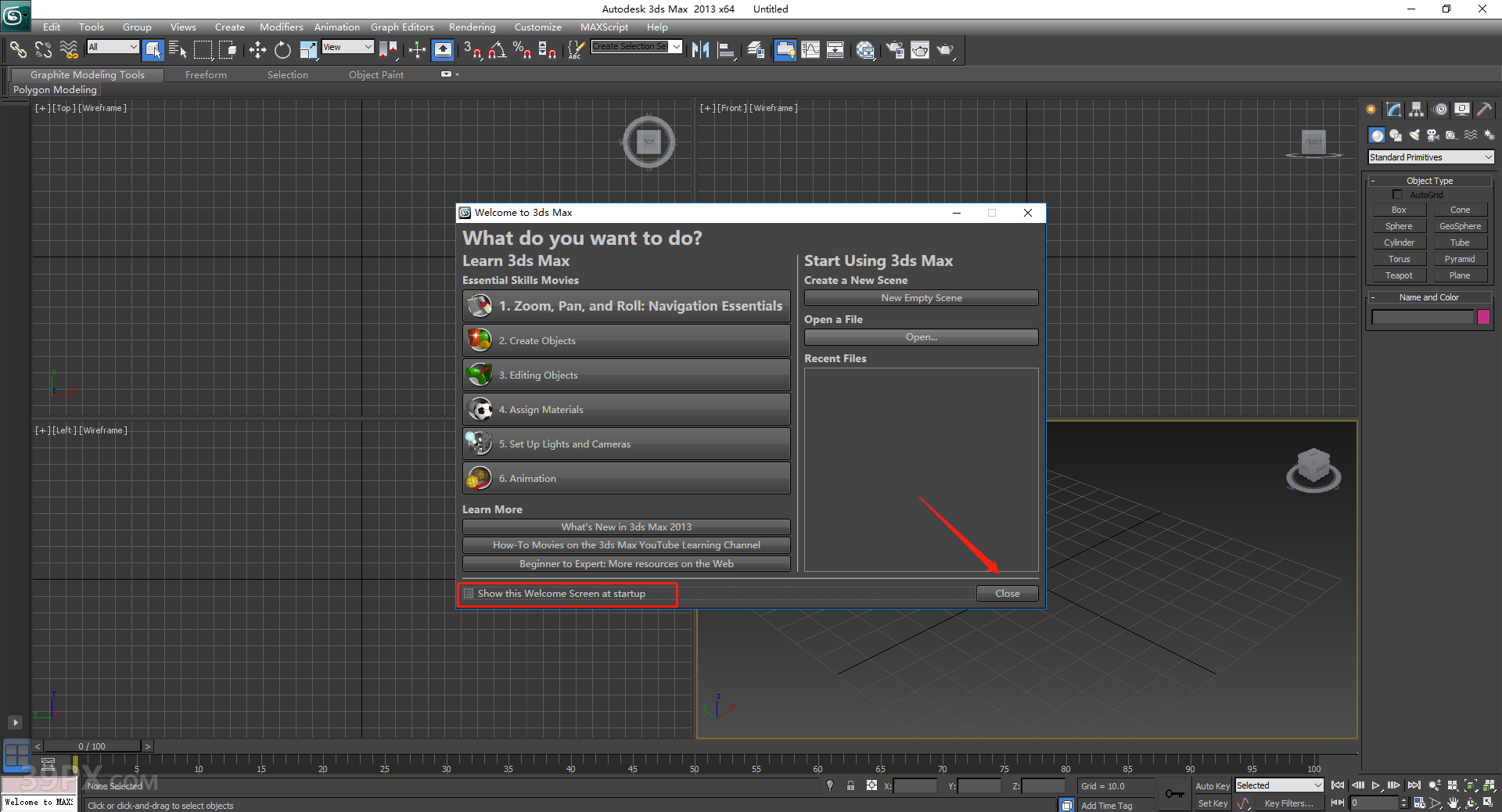Open the Curve Editor icon
The image size is (1502, 812).
click(810, 50)
